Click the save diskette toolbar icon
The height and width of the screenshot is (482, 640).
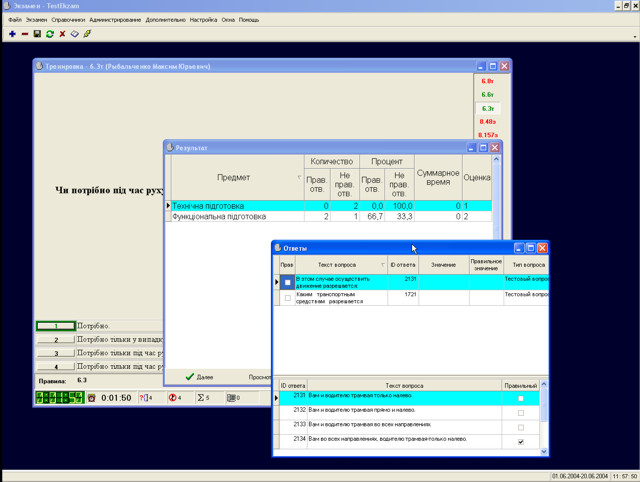(37, 34)
